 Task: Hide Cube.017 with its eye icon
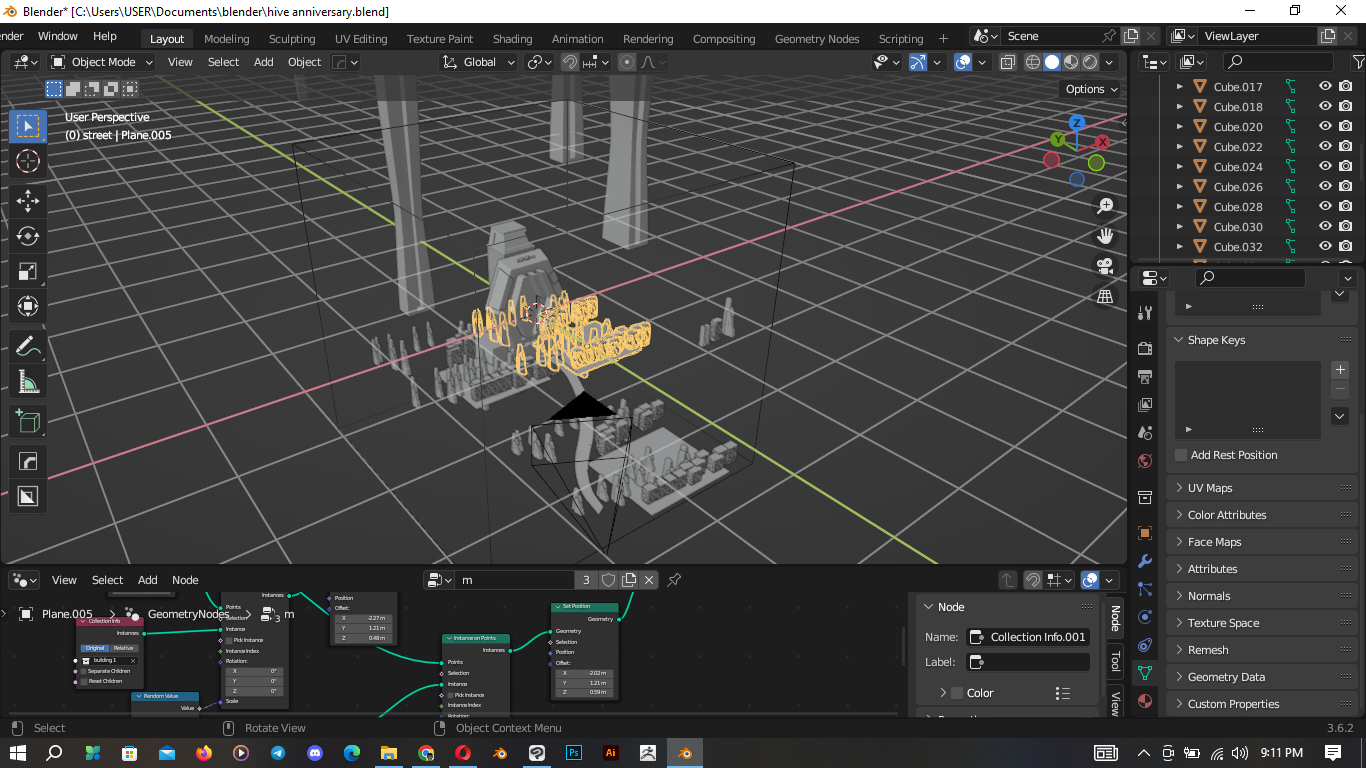point(1325,87)
